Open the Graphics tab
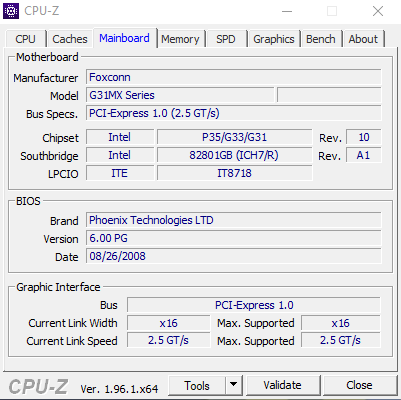 pos(274,39)
